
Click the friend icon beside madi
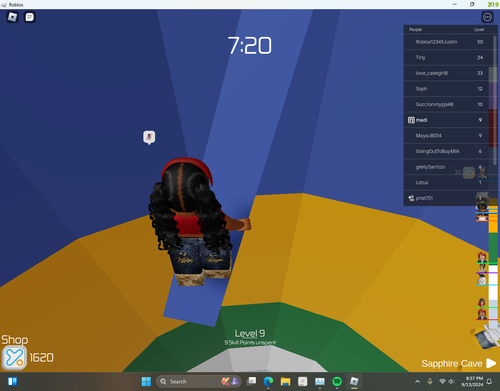pyautogui.click(x=411, y=120)
